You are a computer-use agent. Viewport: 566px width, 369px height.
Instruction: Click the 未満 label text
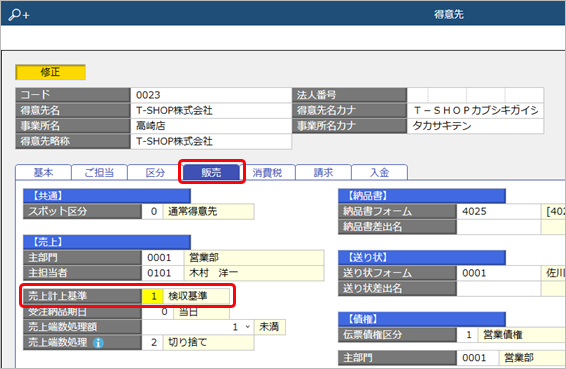coord(269,327)
